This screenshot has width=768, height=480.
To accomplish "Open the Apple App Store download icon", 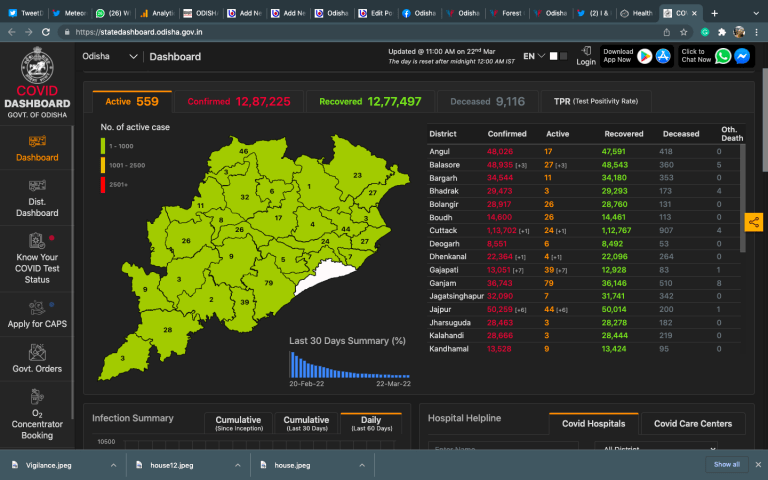I will tap(662, 57).
